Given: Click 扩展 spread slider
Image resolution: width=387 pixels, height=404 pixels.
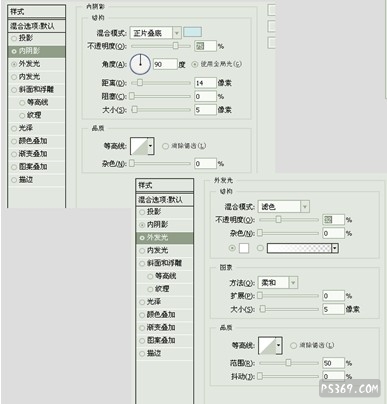Looking at the screenshot, I should [289, 296].
